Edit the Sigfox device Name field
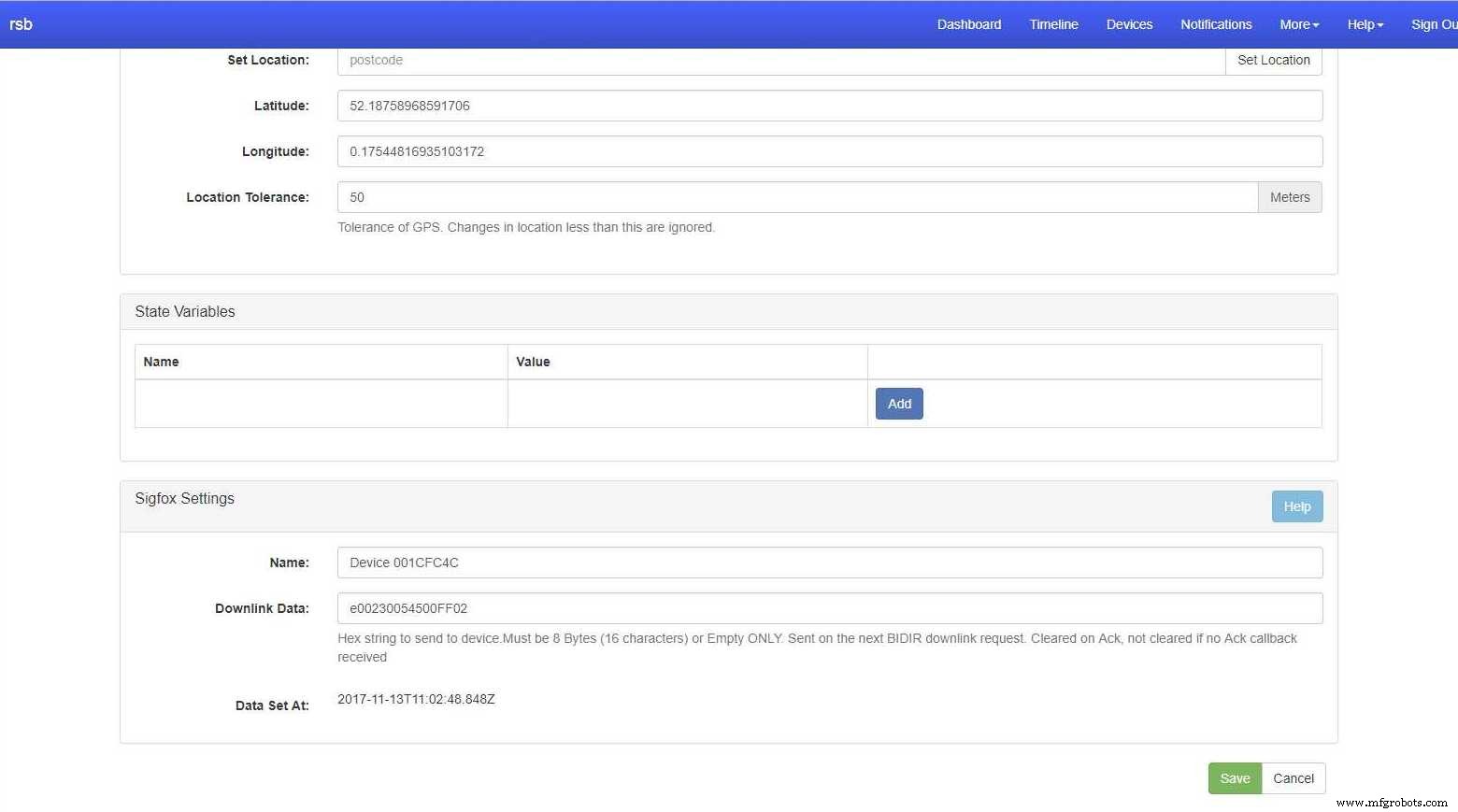 click(829, 563)
